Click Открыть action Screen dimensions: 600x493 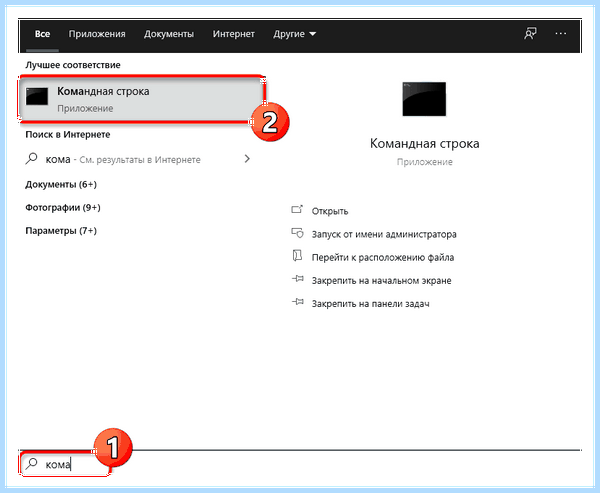point(330,211)
